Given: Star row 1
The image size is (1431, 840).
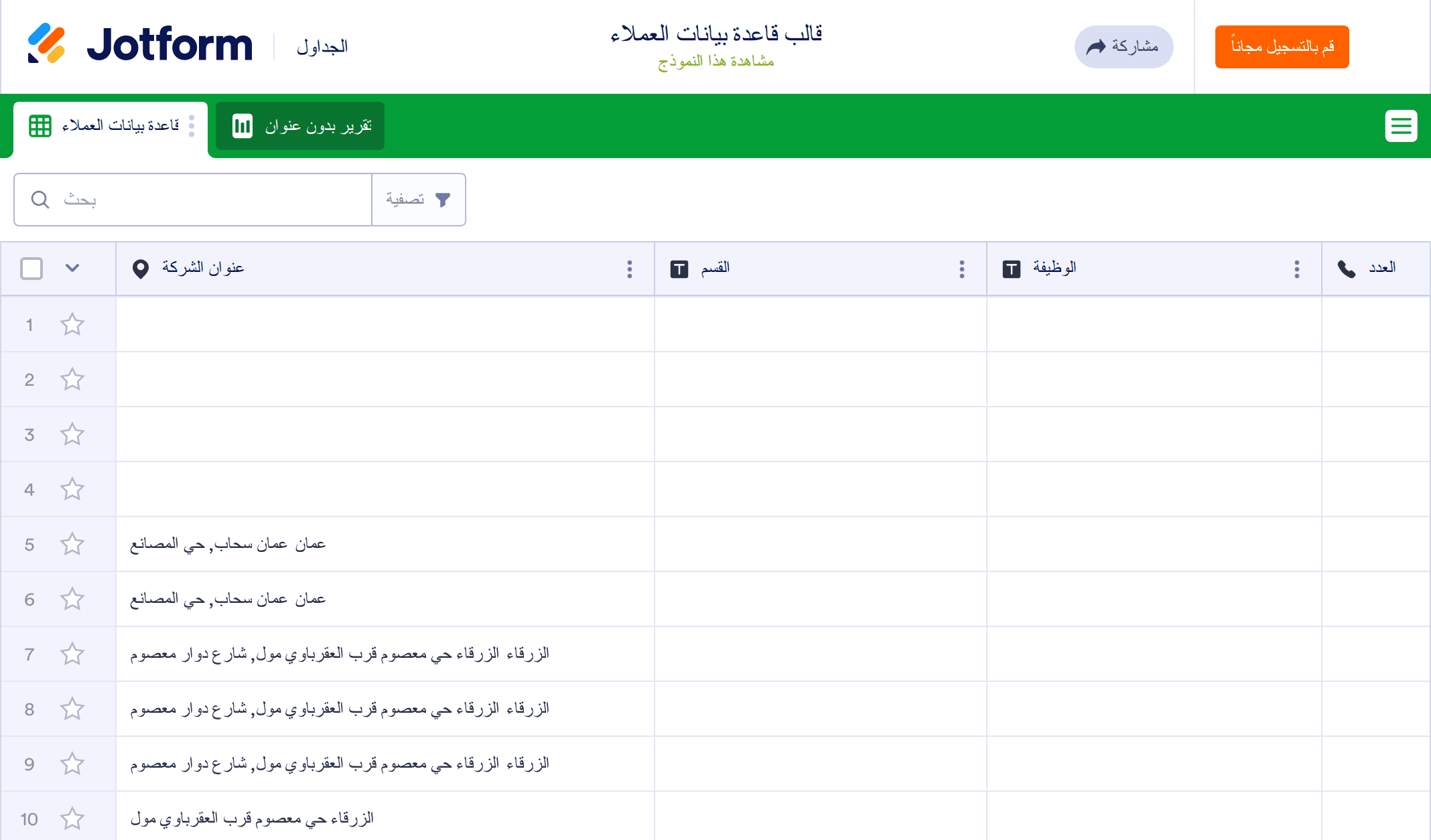Looking at the screenshot, I should coord(72,325).
